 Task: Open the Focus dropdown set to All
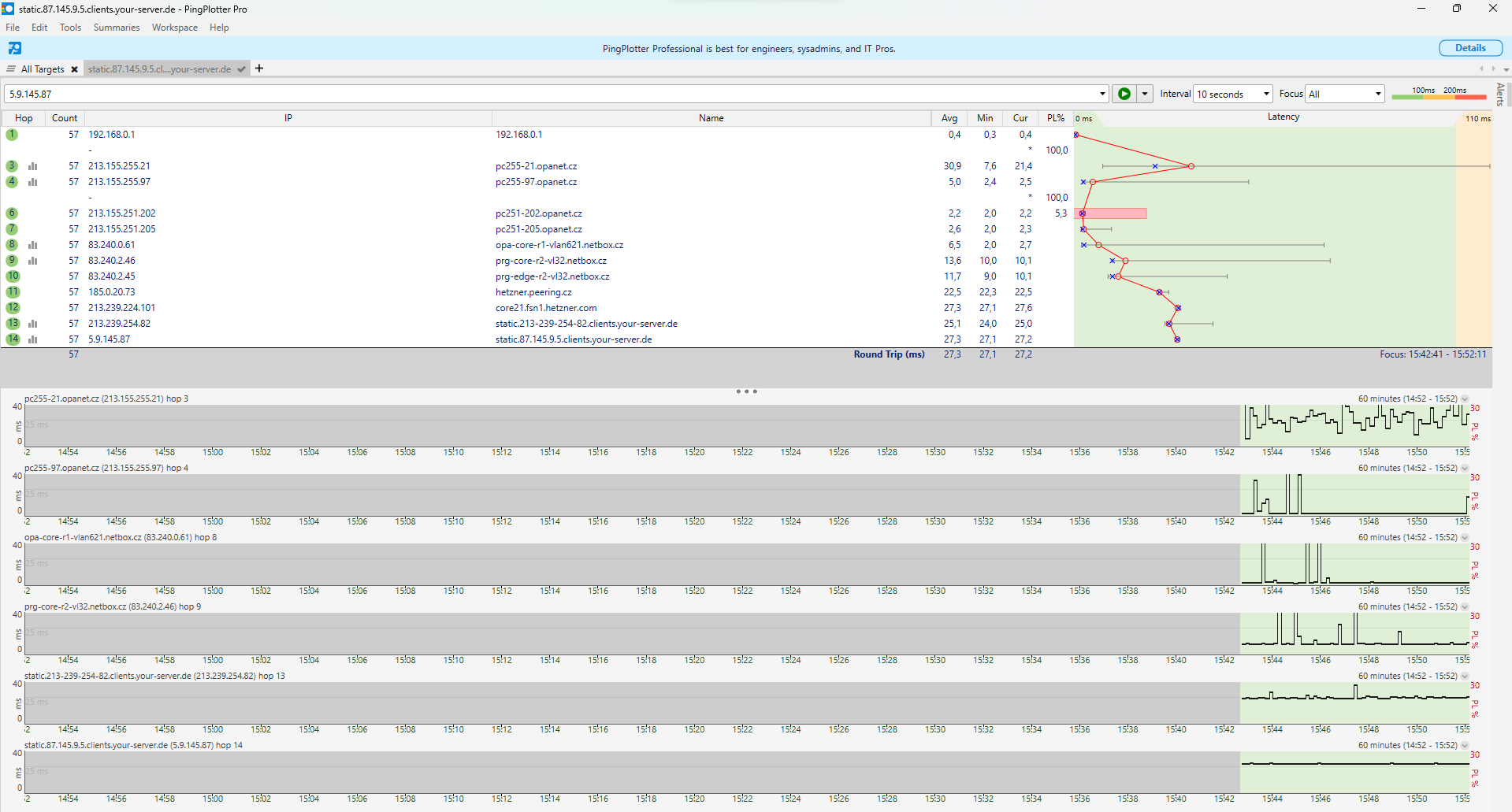1344,94
